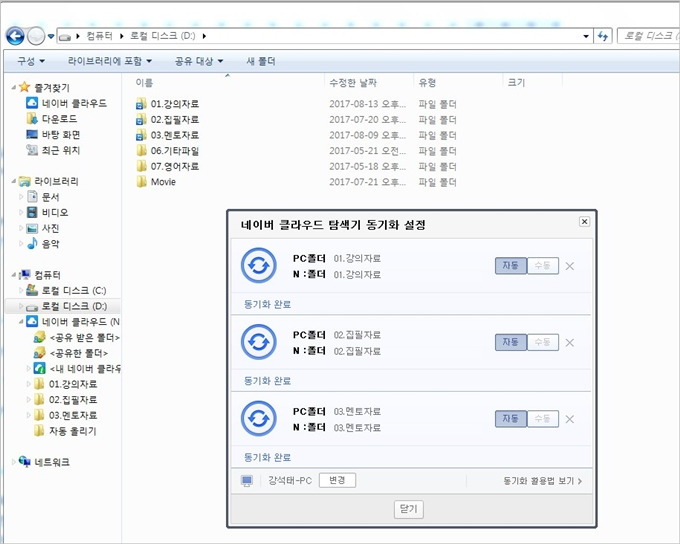Screen dimensions: 680x544
Task: Open the 구성 menu
Action: 31,61
